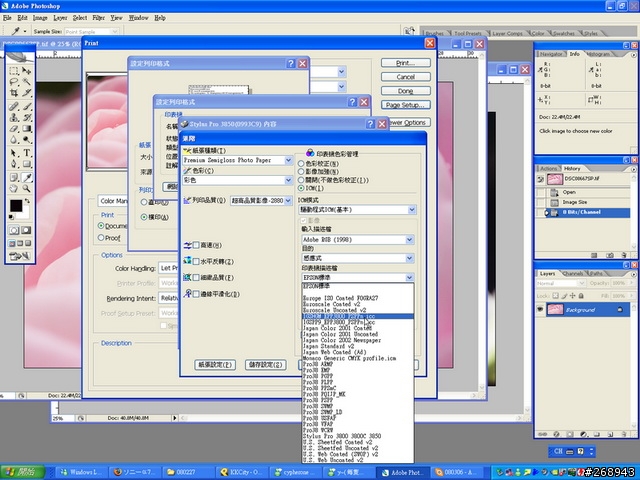Select the Lasso tool

(14, 82)
